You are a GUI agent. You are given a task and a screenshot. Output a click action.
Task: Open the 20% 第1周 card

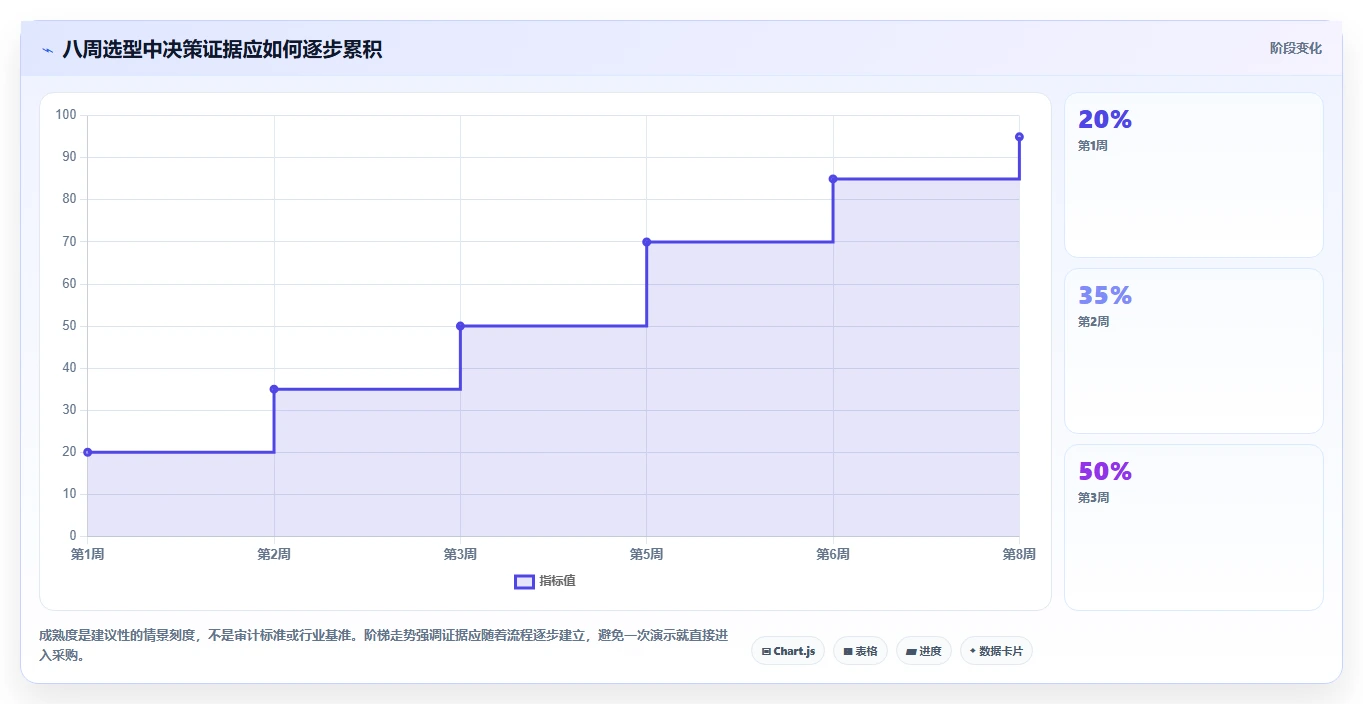tap(1194, 175)
